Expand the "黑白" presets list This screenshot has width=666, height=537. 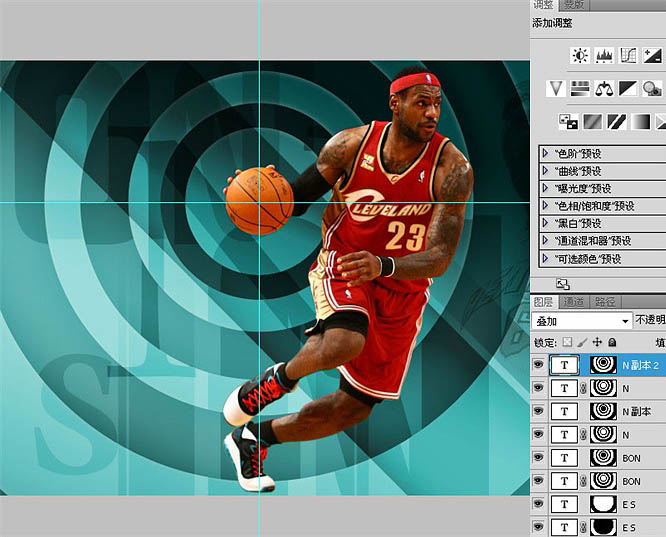pos(546,223)
